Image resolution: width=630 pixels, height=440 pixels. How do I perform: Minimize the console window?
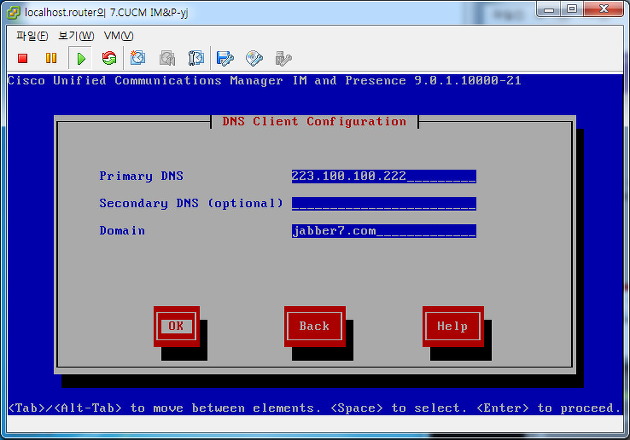tap(549, 9)
